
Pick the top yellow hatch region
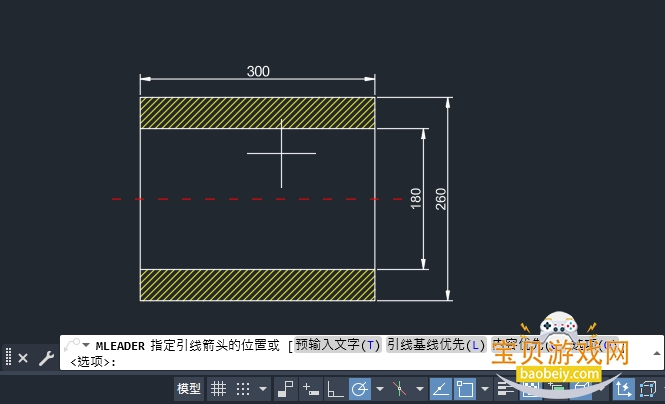(257, 113)
